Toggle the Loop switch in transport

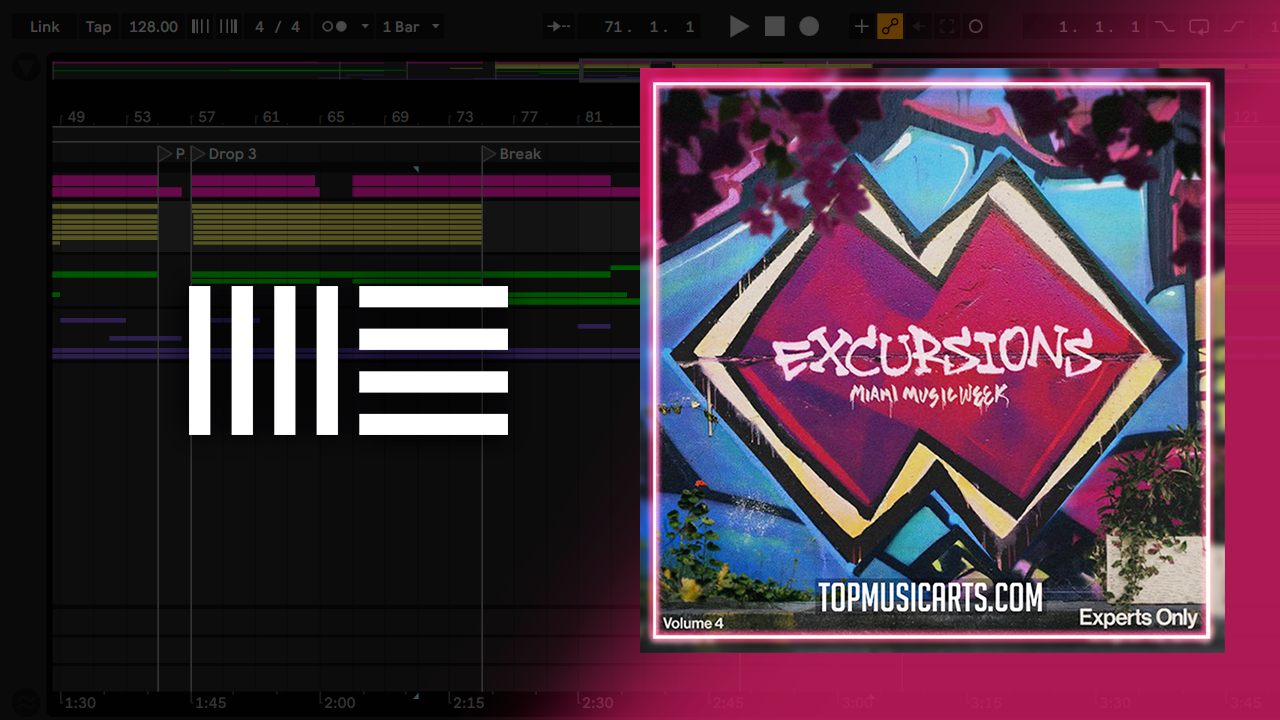1199,27
